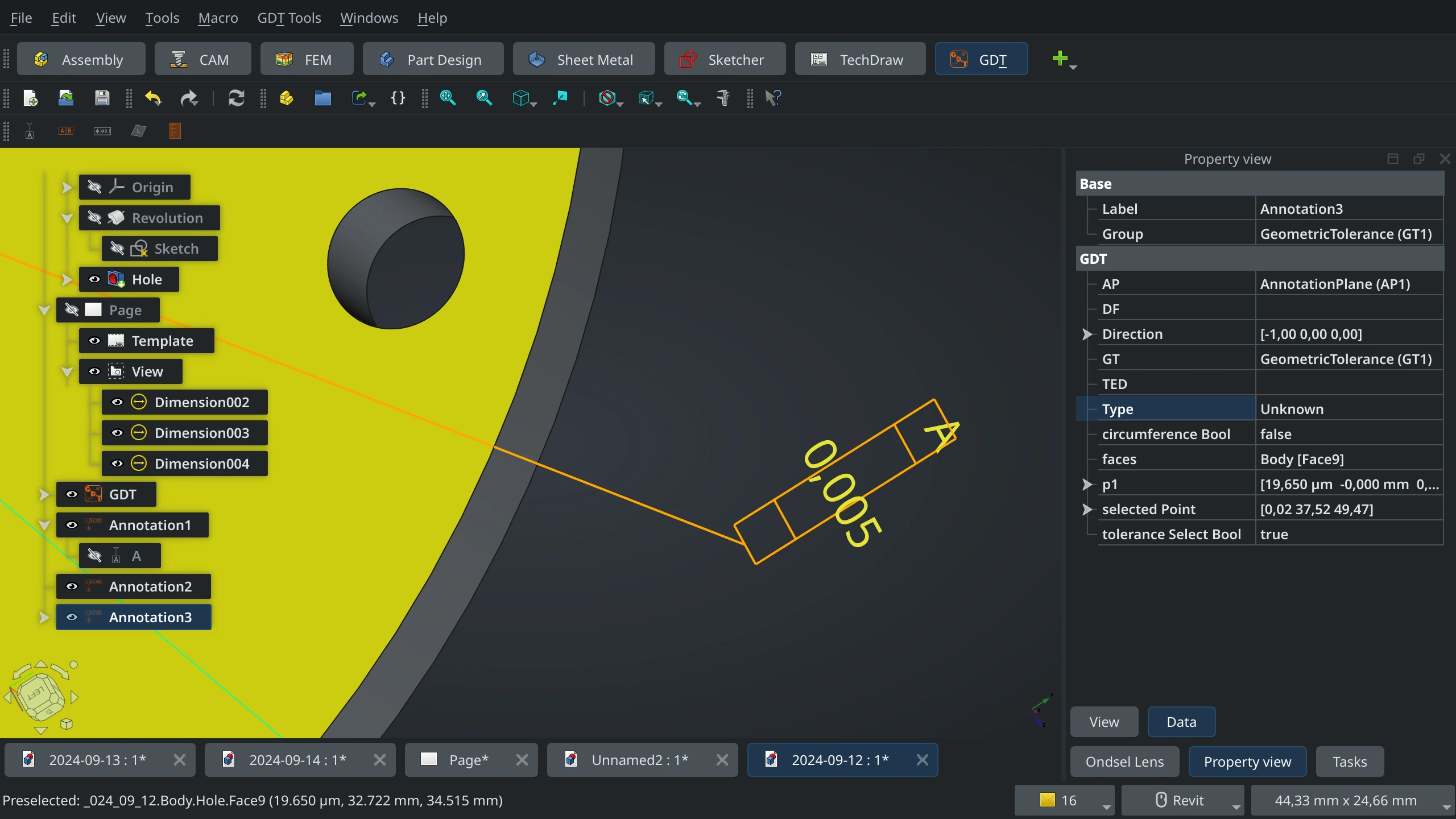Screen dimensions: 1456x819
Task: Click the curly braces variable set icon
Action: point(398,98)
